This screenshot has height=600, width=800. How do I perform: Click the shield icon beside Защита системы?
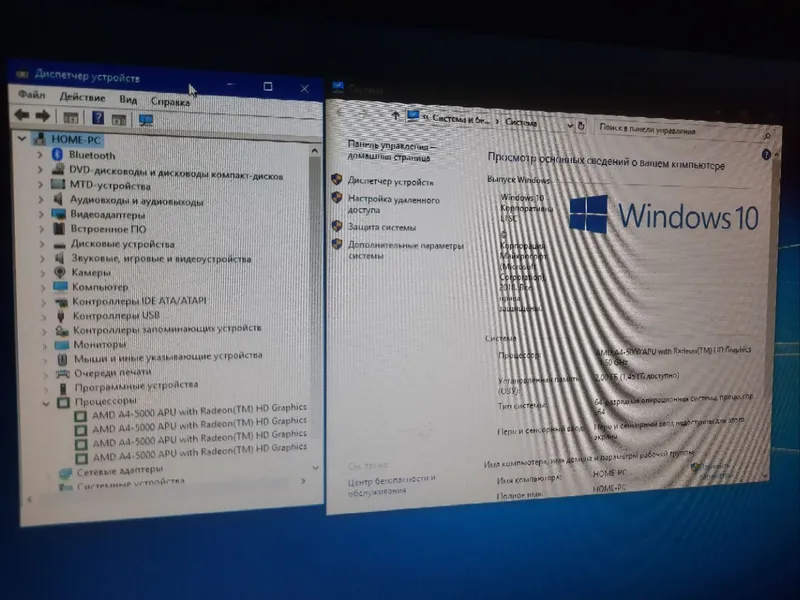tap(337, 226)
